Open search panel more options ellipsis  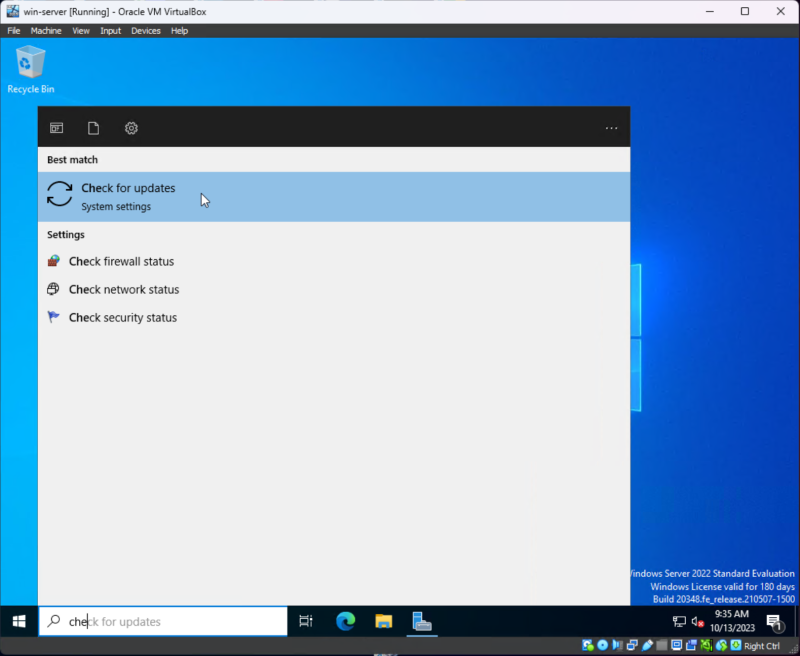coord(611,128)
